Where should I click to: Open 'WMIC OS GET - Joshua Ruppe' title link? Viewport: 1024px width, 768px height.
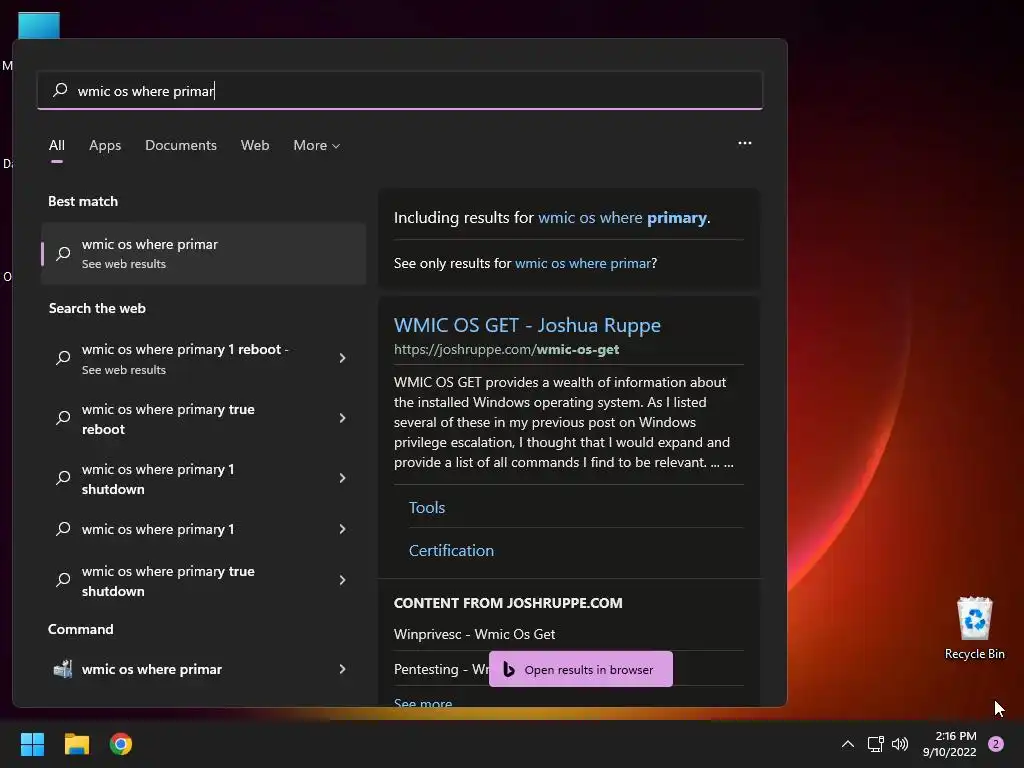pos(527,325)
